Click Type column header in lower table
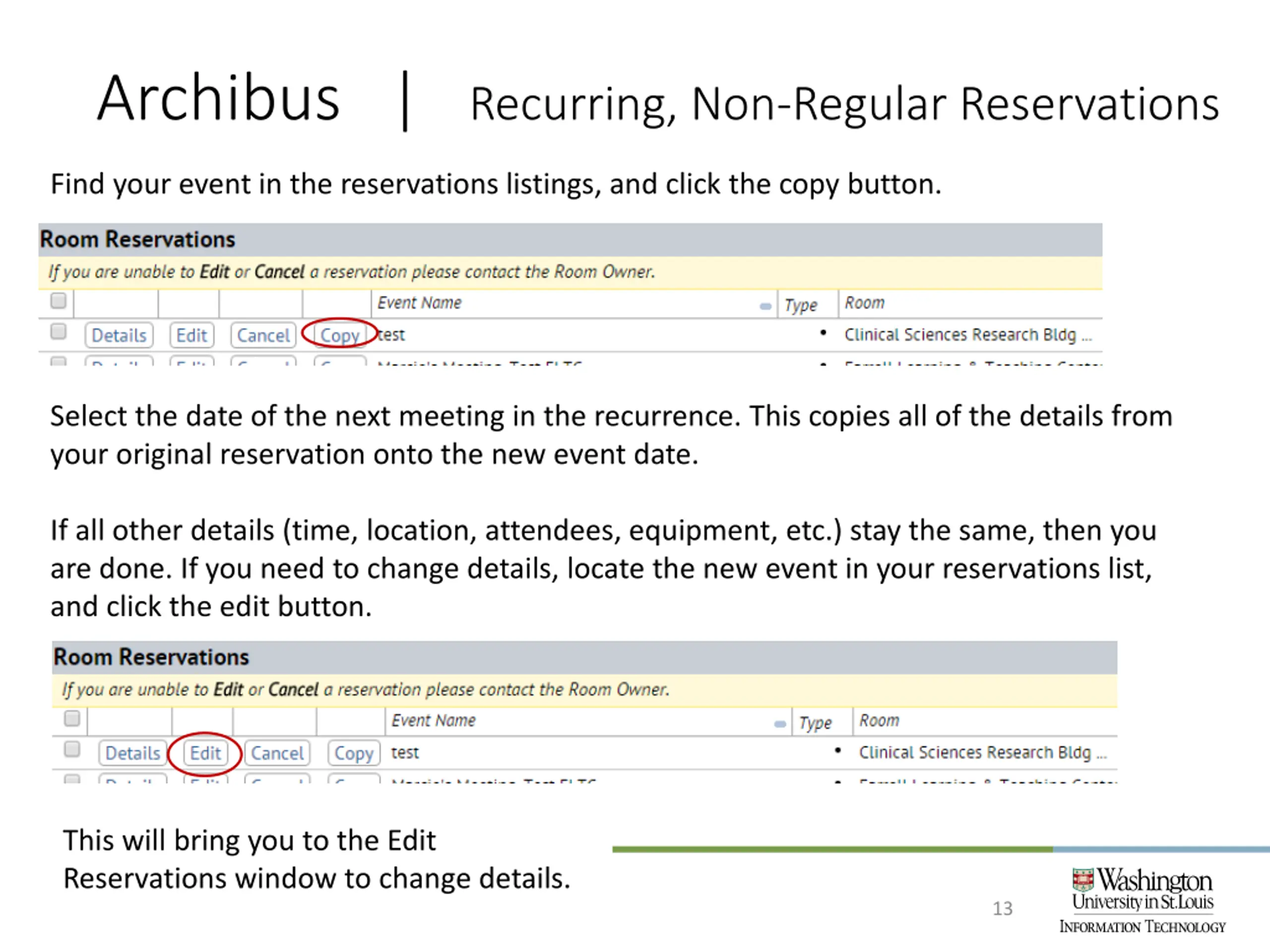This screenshot has height=952, width=1270. pos(815,722)
